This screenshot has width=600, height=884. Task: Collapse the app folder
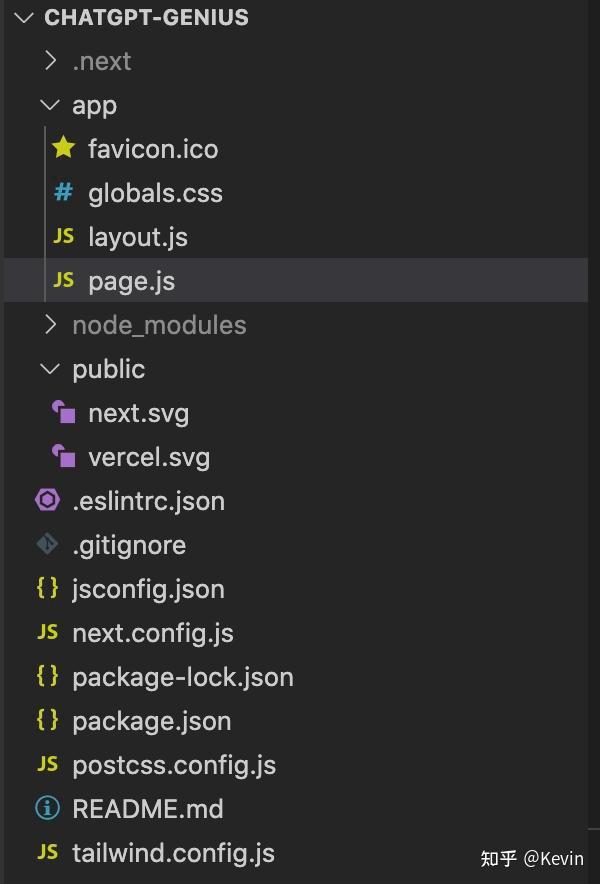(50, 105)
